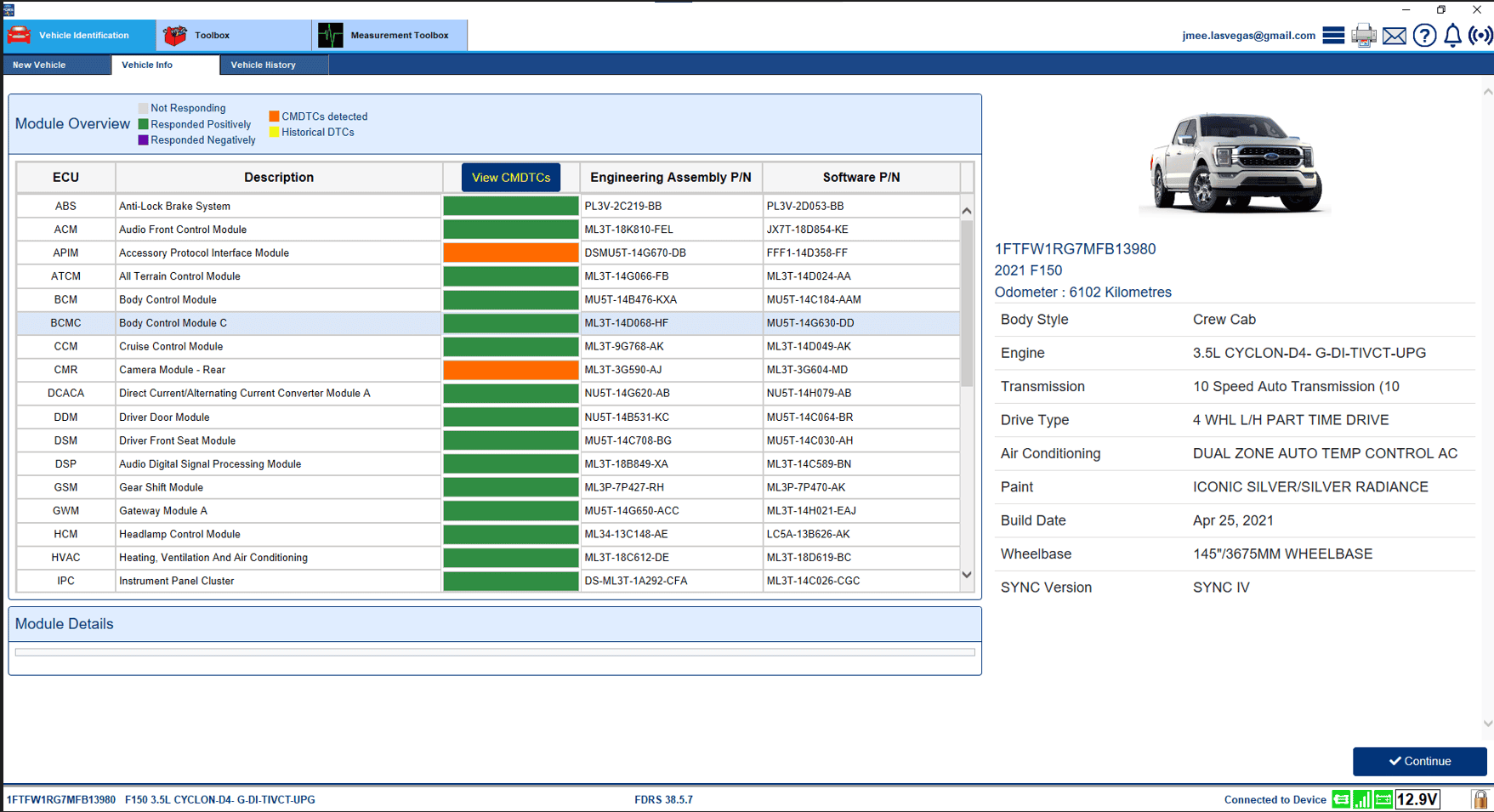Screen dimensions: 1494x812
Task: Click the green vehicle connector status icon
Action: click(x=1341, y=799)
